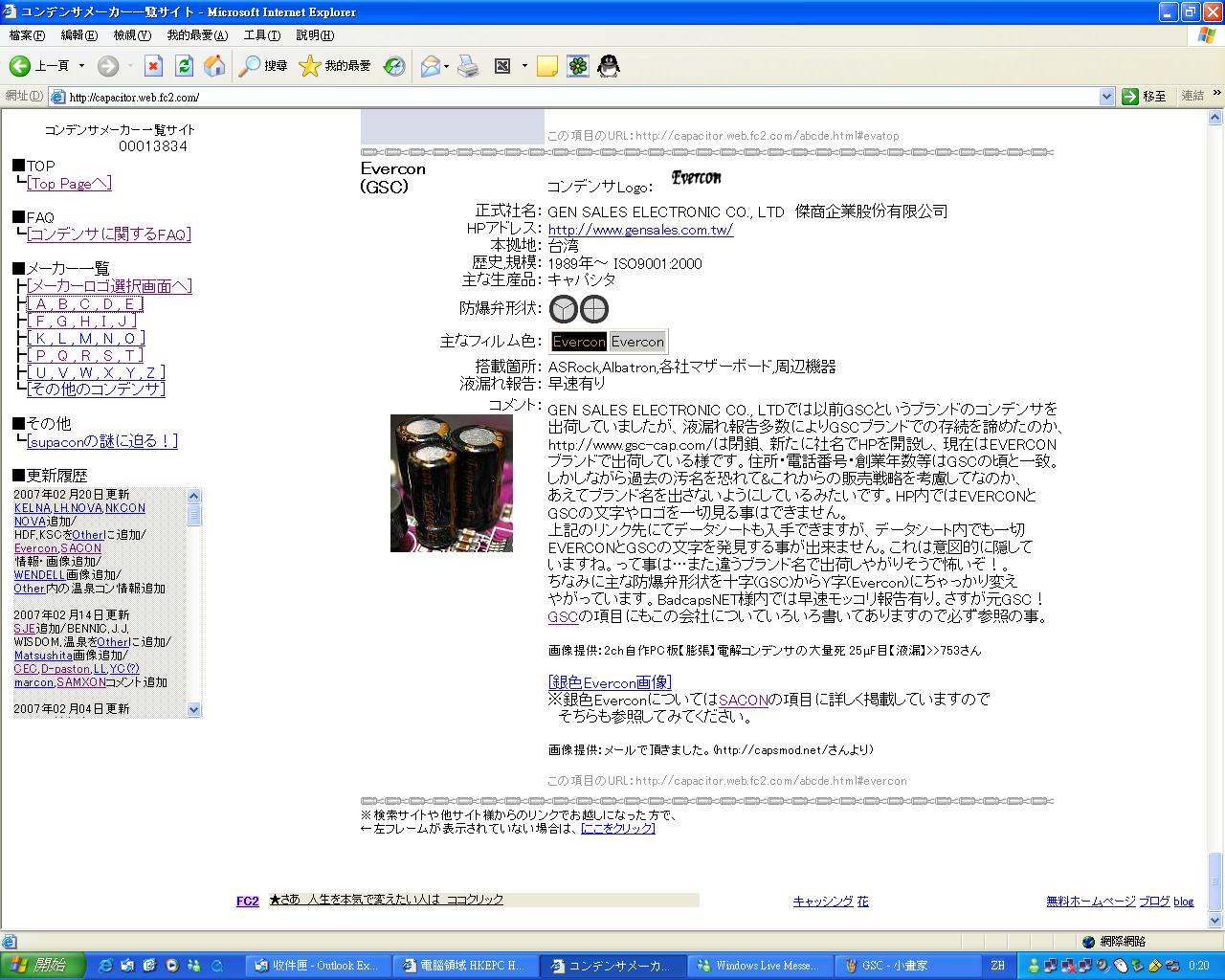Click the 移至 Go button
Image resolution: width=1225 pixels, height=980 pixels.
click(1144, 97)
